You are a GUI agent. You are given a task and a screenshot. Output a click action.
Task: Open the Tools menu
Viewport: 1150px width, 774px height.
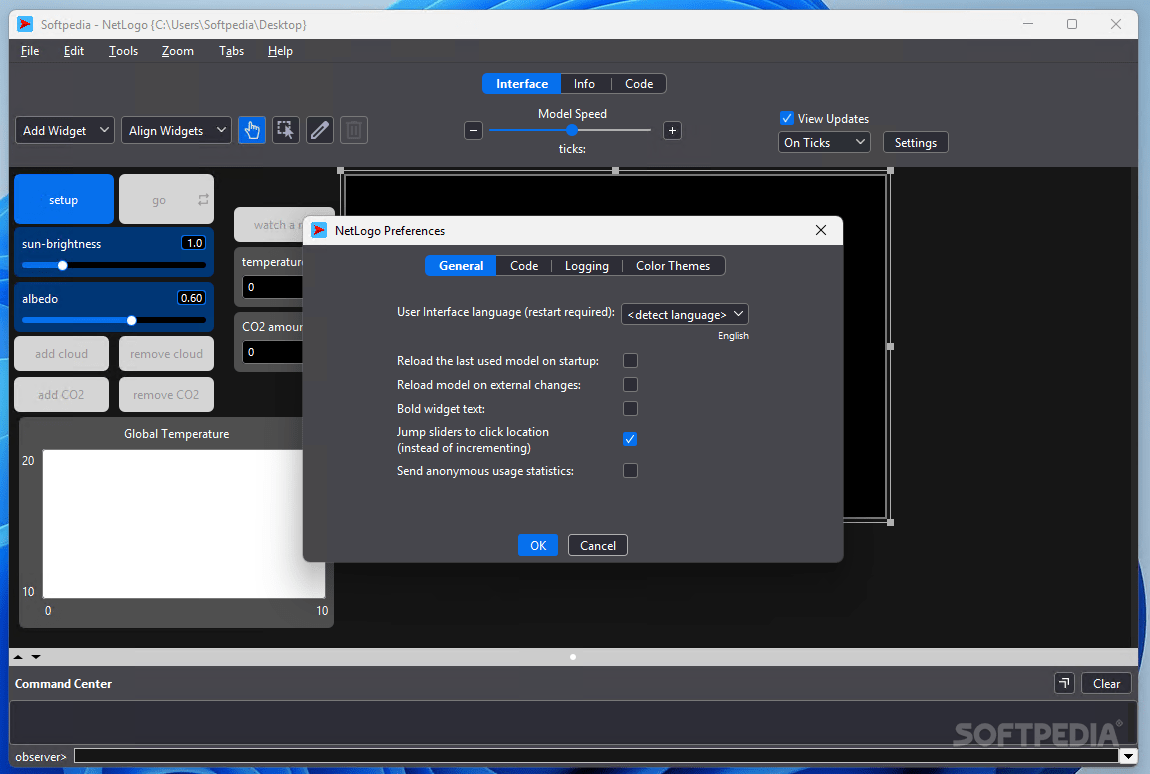[123, 51]
